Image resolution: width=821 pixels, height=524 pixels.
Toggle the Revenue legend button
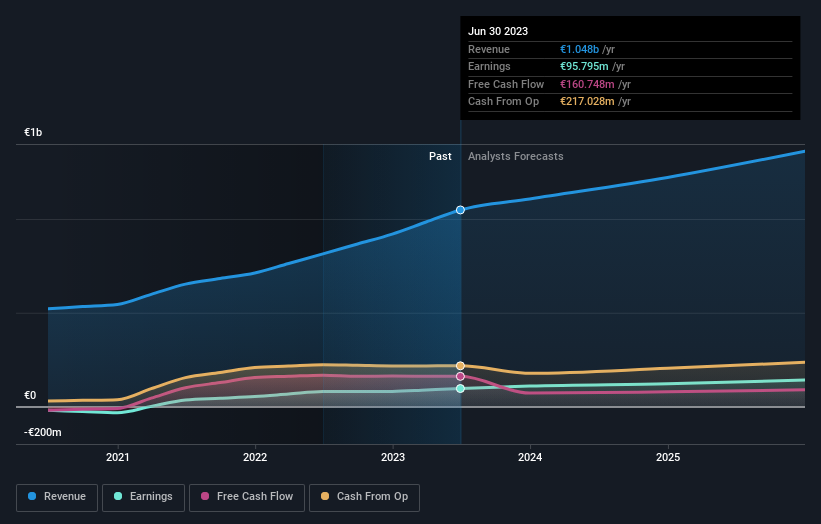point(57,497)
